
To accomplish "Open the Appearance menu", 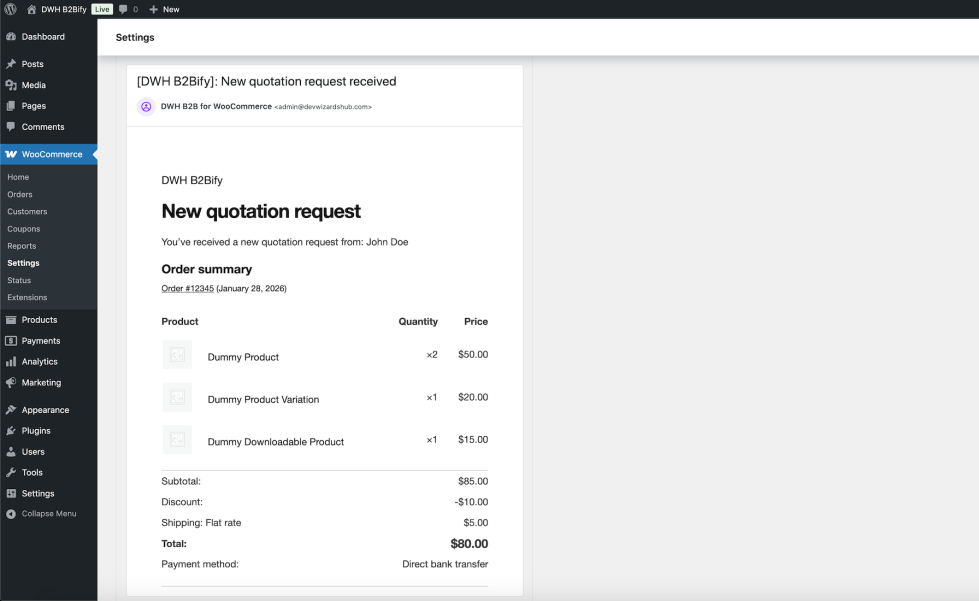I will point(45,410).
